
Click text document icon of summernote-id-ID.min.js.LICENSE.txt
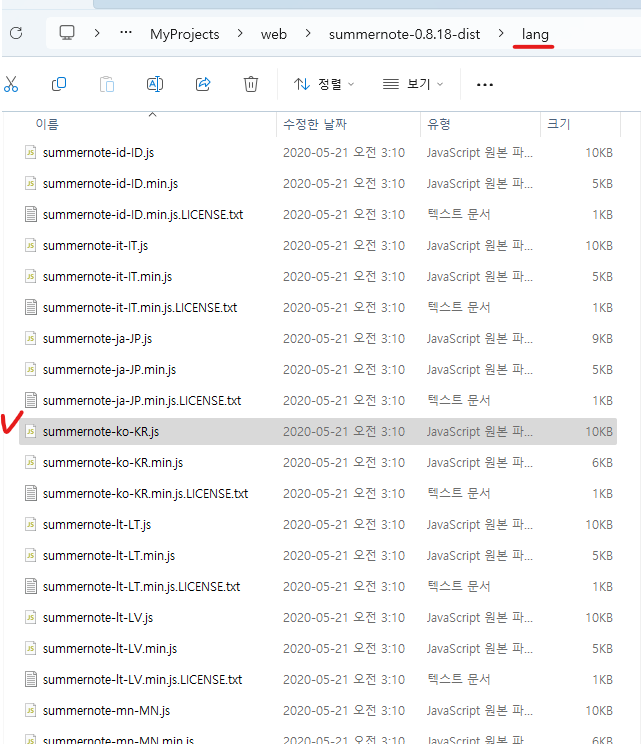[31, 214]
